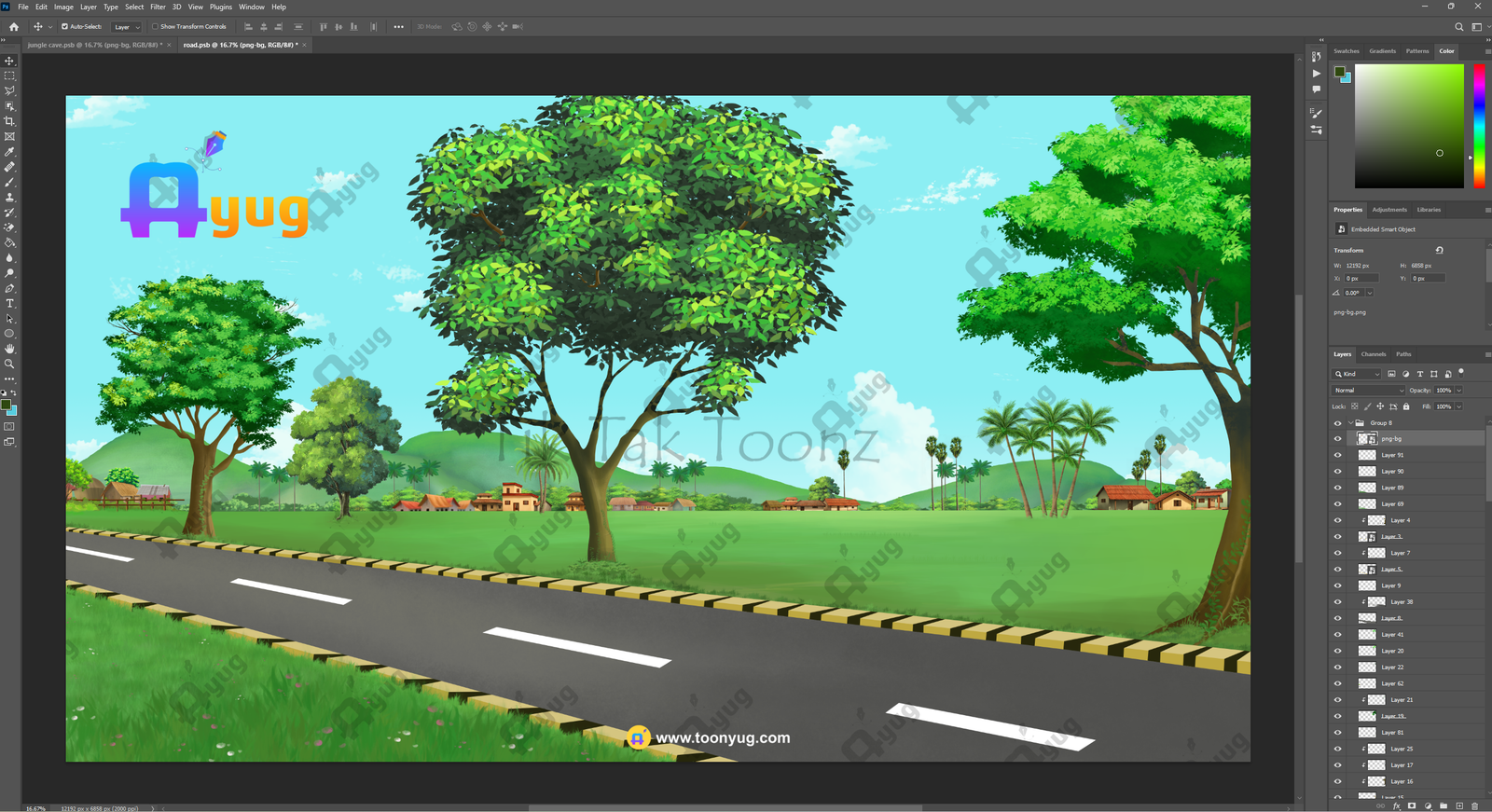Click the Home icon in options bar

pos(14,27)
